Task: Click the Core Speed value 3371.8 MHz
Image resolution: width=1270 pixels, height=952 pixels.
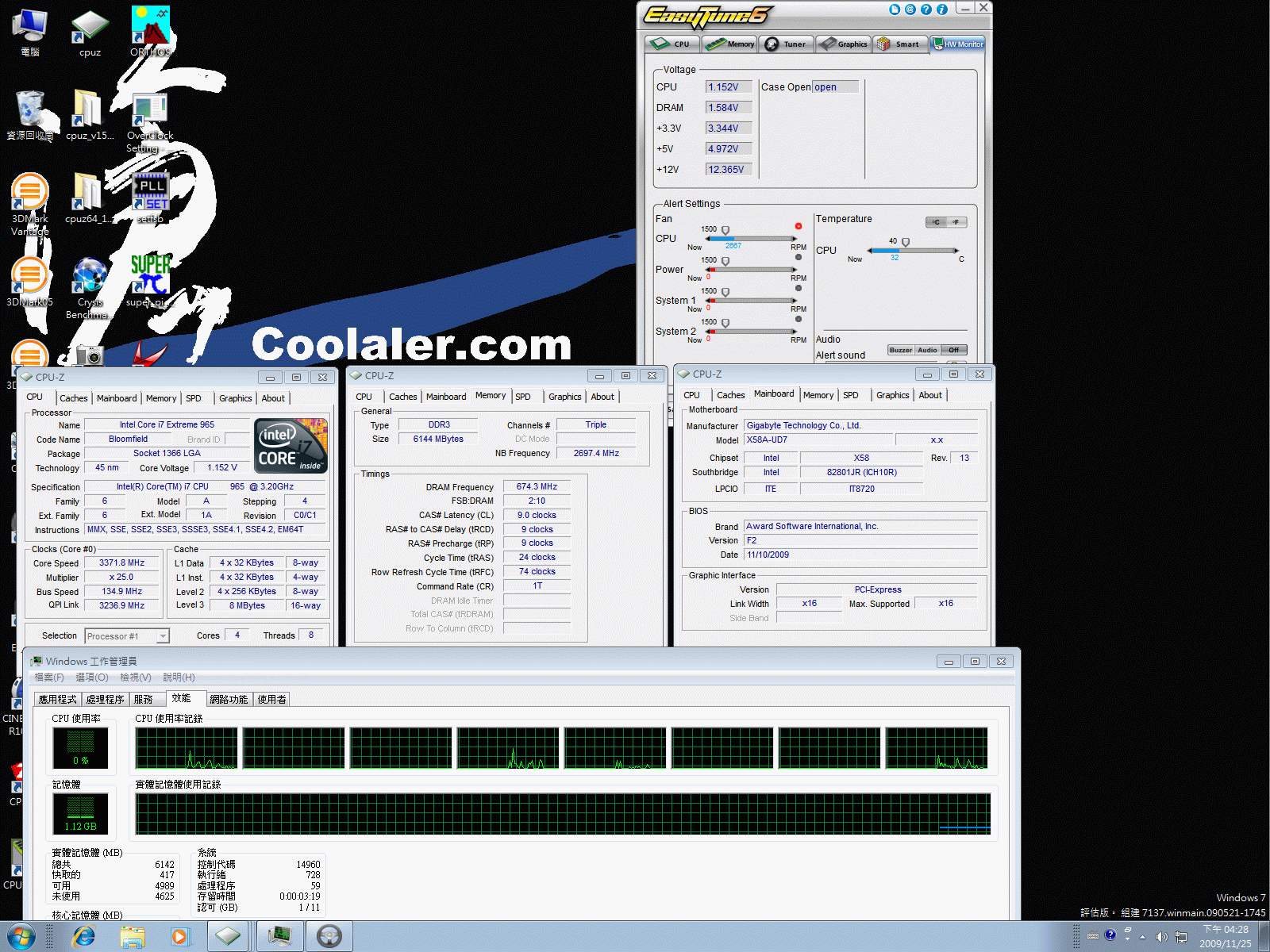Action: [121, 563]
